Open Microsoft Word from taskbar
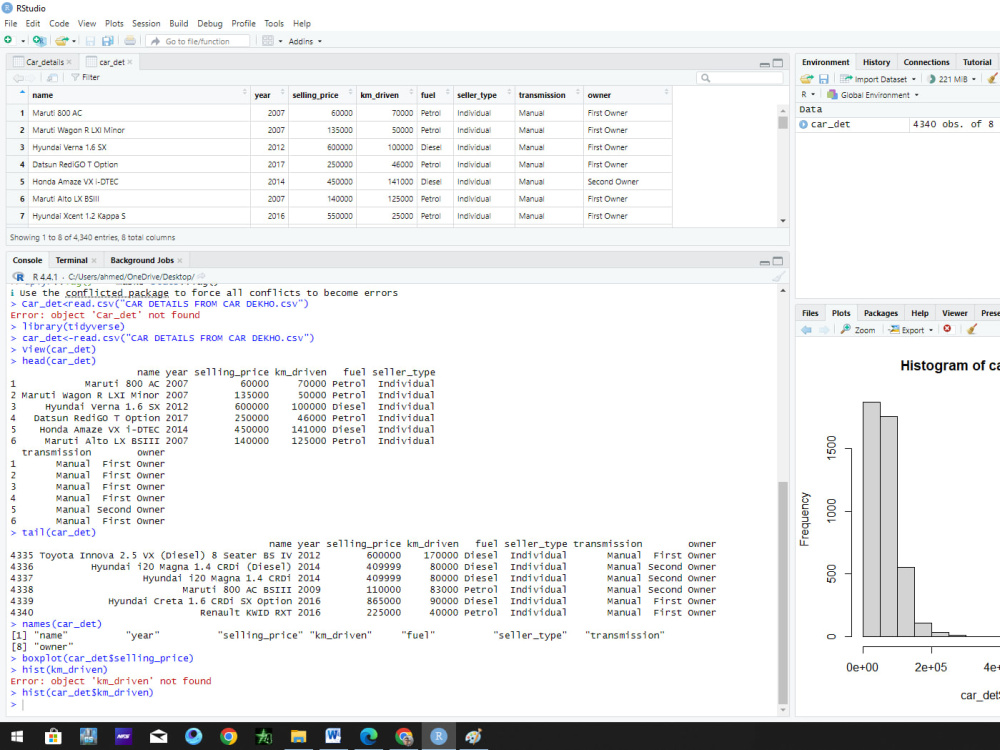Image resolution: width=1000 pixels, height=750 pixels. click(x=333, y=737)
